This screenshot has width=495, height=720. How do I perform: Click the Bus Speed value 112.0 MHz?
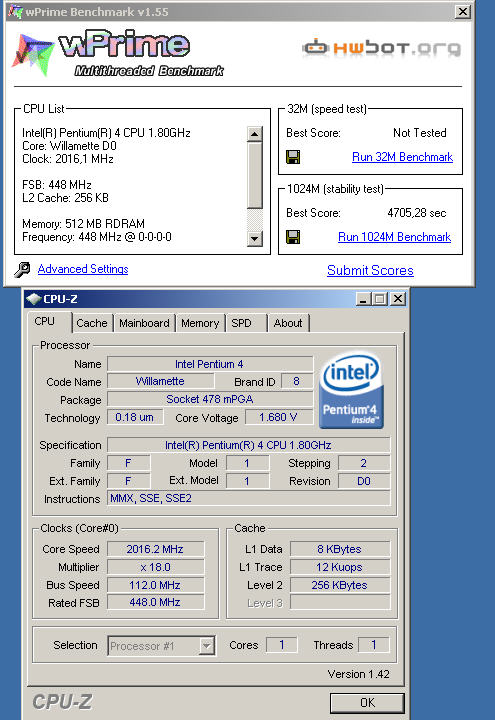156,585
